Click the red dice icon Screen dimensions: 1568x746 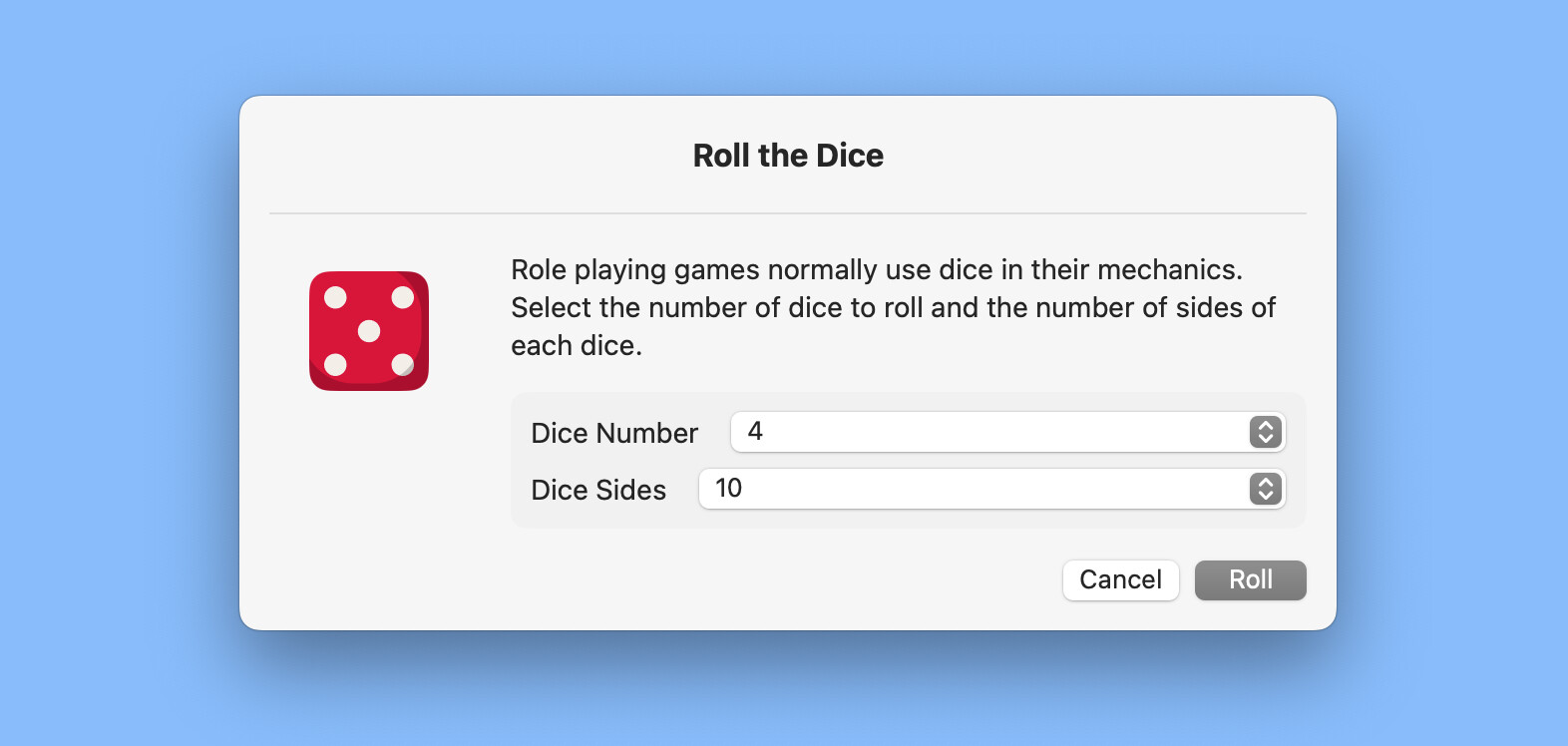click(369, 331)
